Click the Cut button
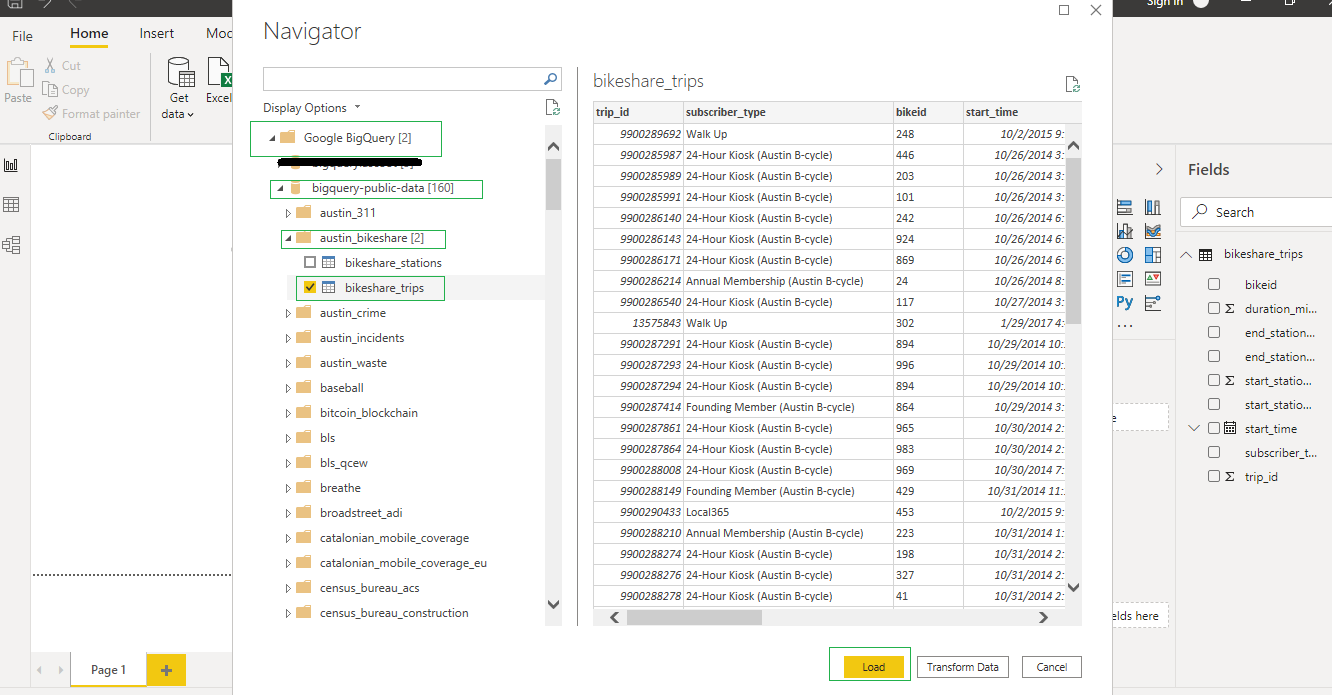Image resolution: width=1332 pixels, height=695 pixels. point(62,65)
